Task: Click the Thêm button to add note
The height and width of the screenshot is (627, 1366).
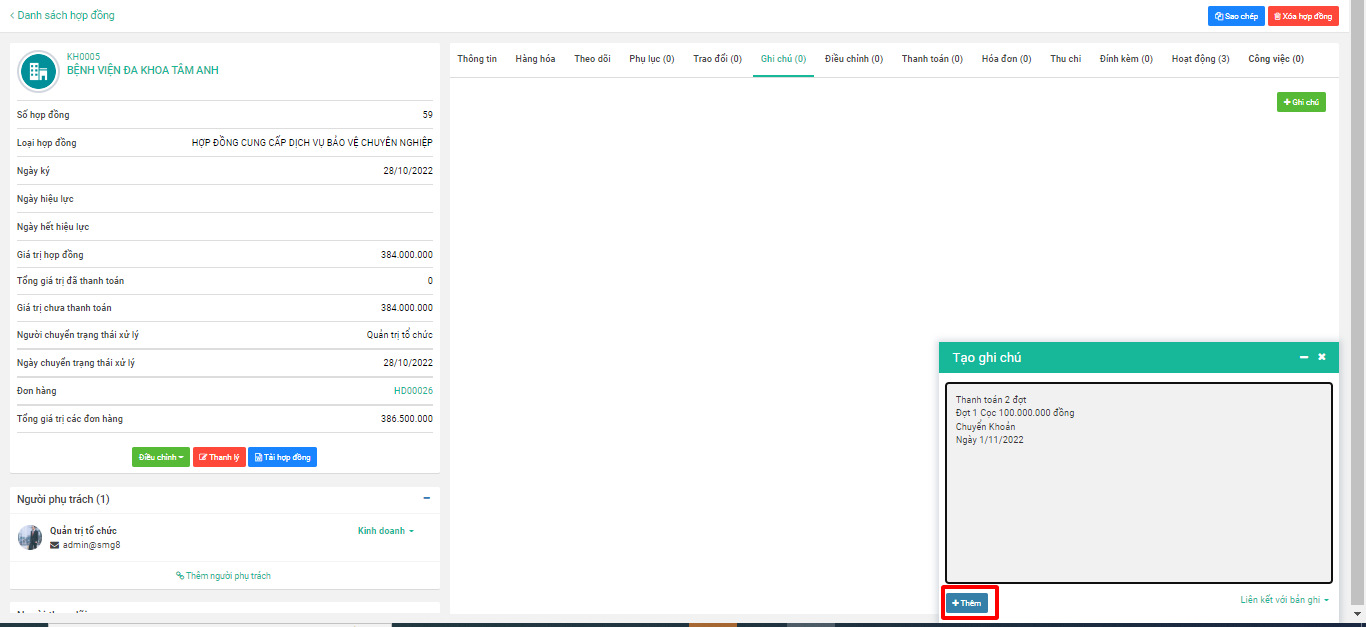Action: (x=967, y=603)
